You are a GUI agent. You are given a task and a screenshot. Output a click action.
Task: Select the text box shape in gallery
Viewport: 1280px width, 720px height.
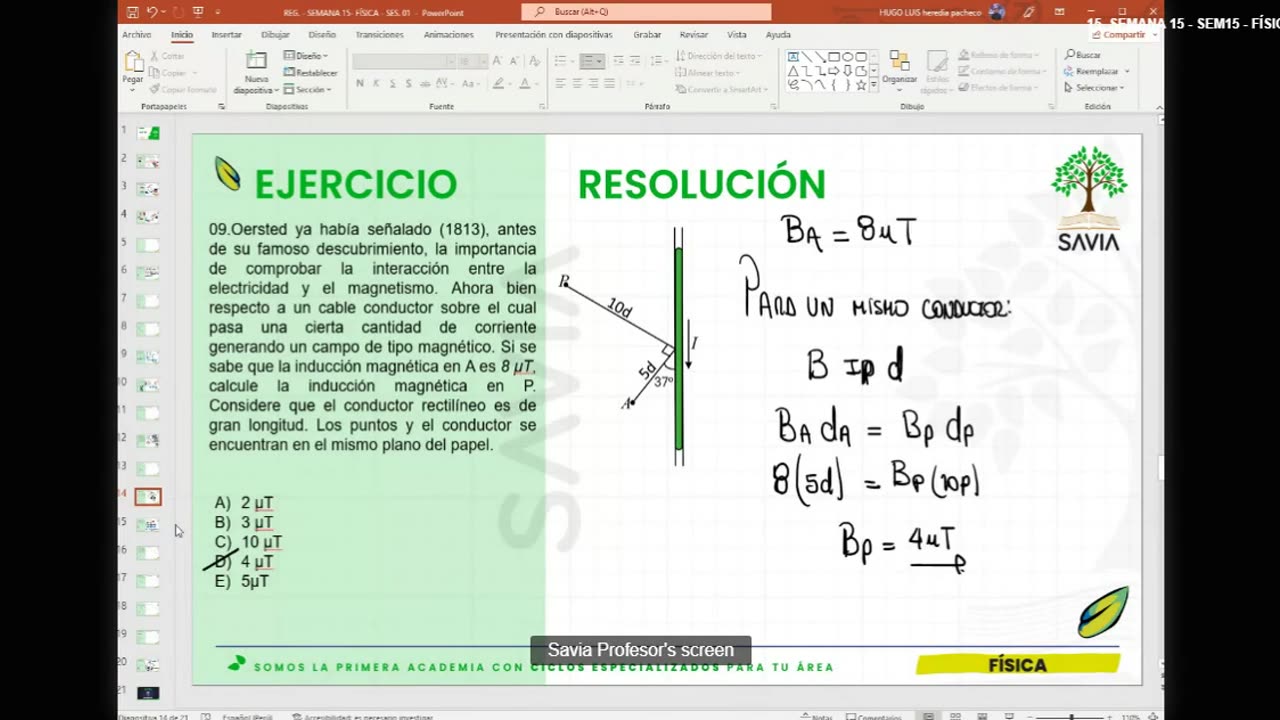click(x=794, y=57)
